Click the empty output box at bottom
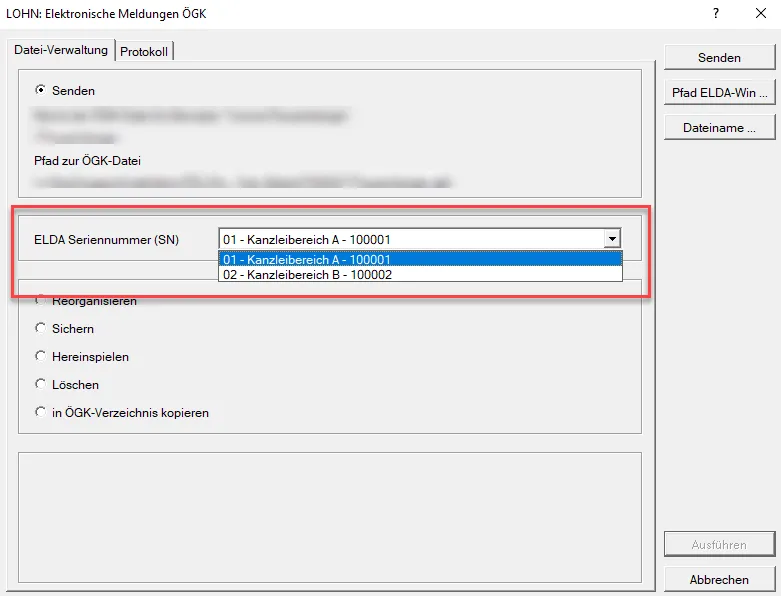The width and height of the screenshot is (781, 596). click(330, 517)
